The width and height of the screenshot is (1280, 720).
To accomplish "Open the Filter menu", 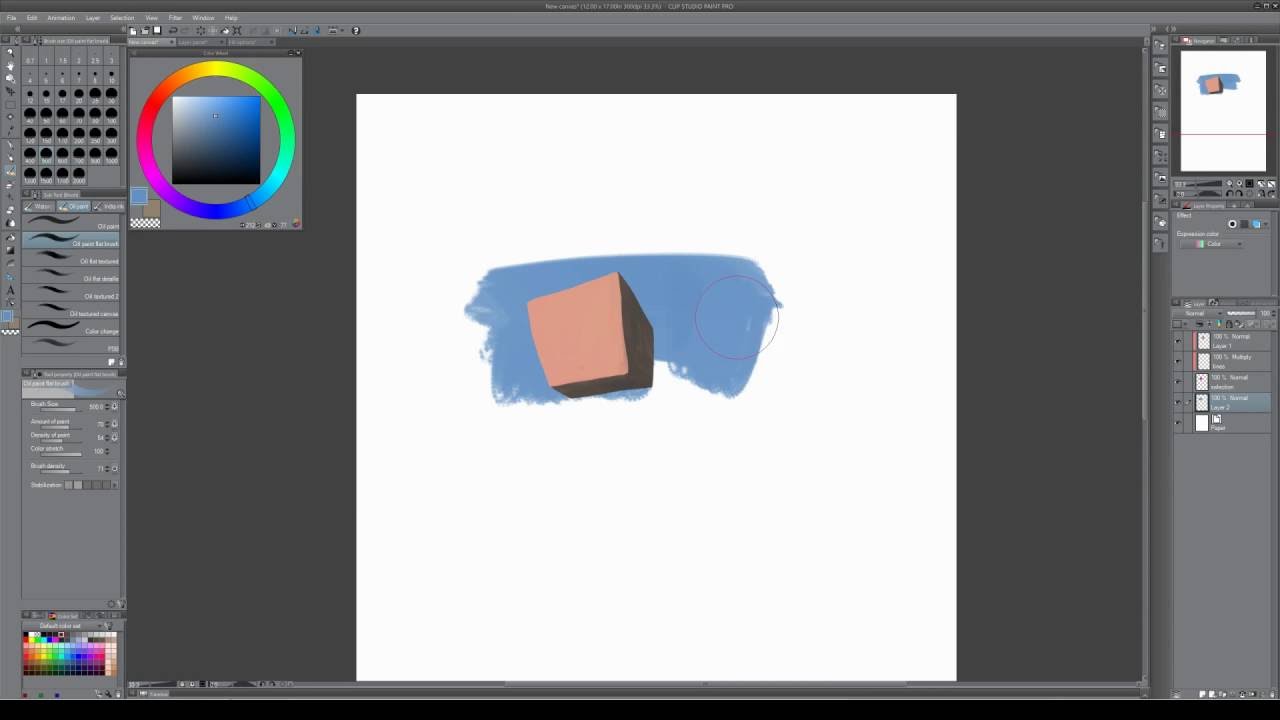I will 175,18.
